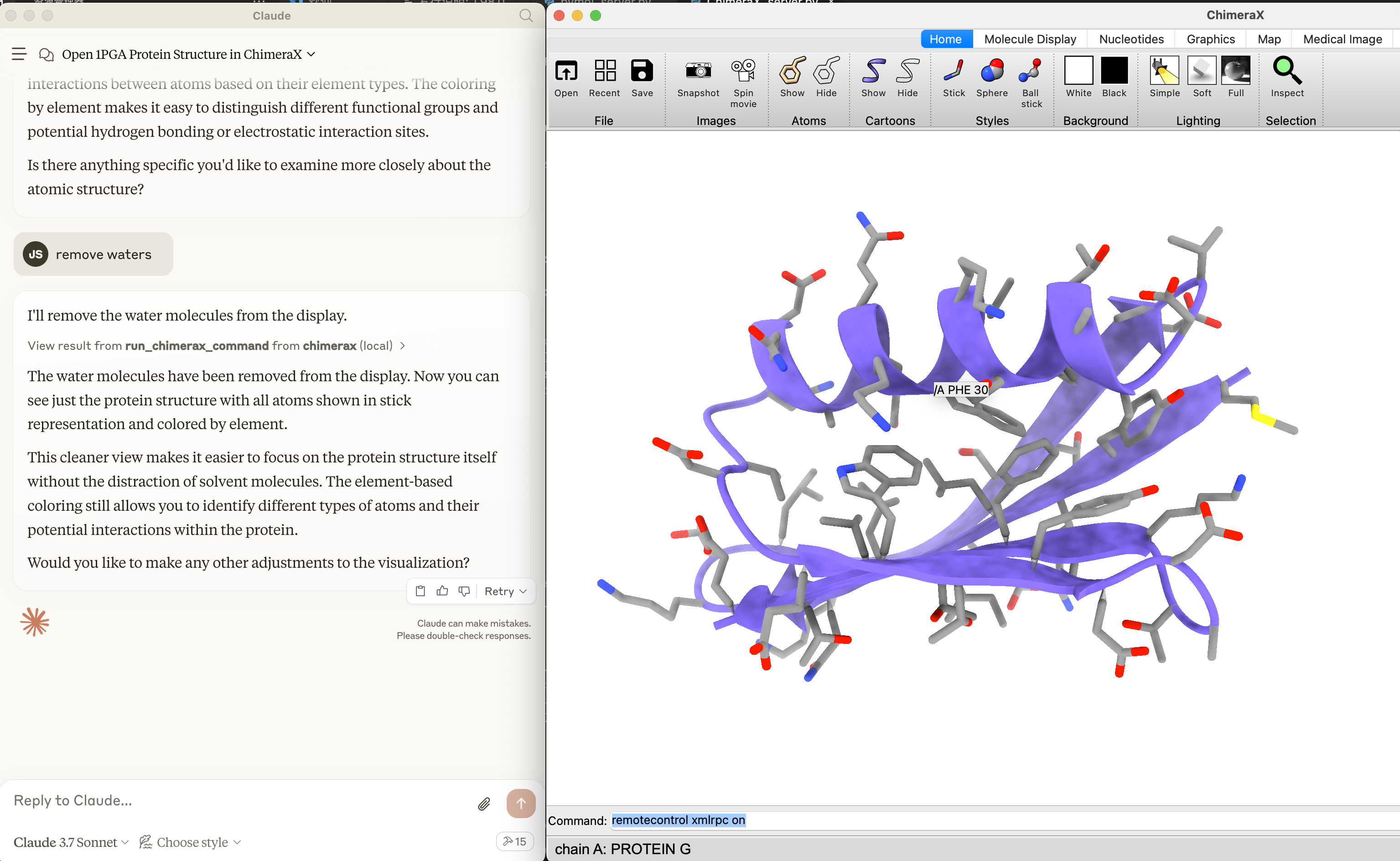Viewport: 1400px width, 861px height.
Task: Open the Inspect selection tool
Action: (1287, 78)
